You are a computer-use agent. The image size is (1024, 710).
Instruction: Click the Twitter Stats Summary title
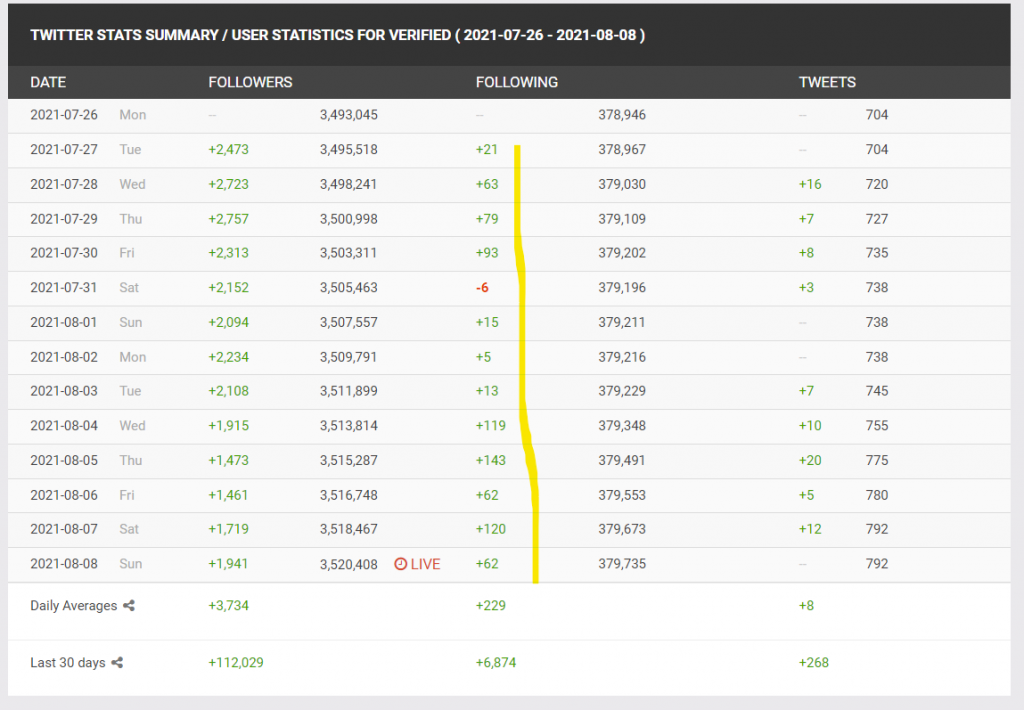[338, 35]
